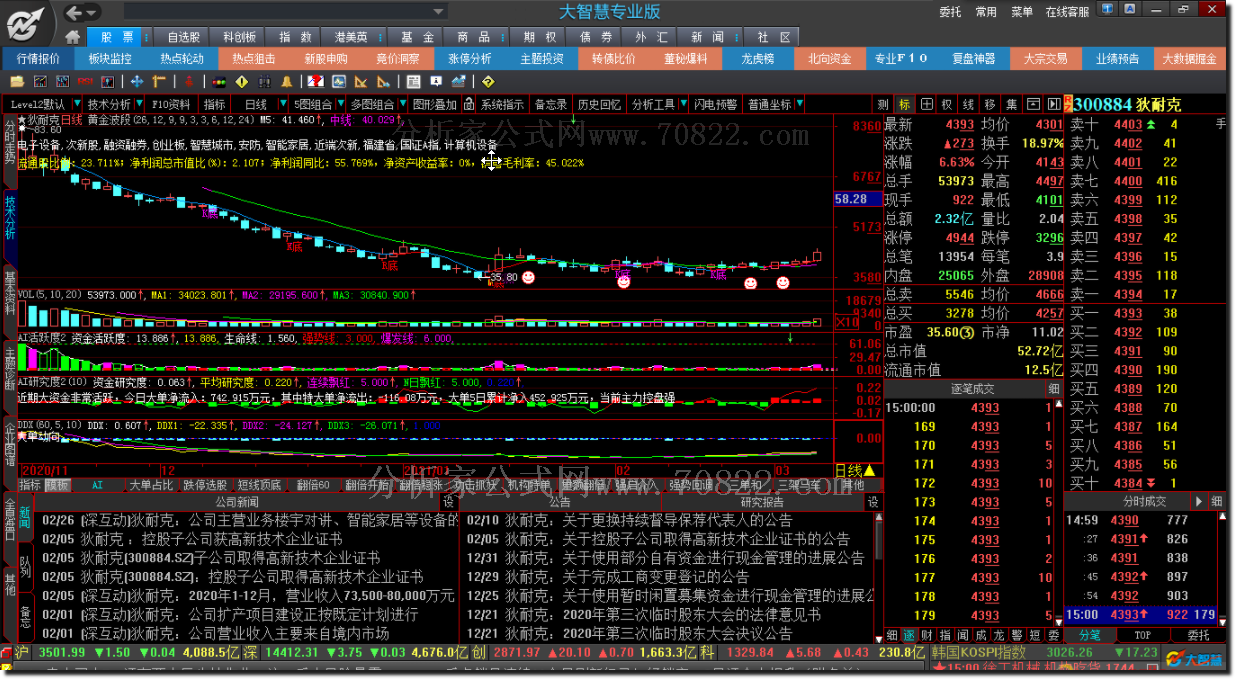Switch to the 分笔 bottom tab

pyautogui.click(x=1089, y=635)
